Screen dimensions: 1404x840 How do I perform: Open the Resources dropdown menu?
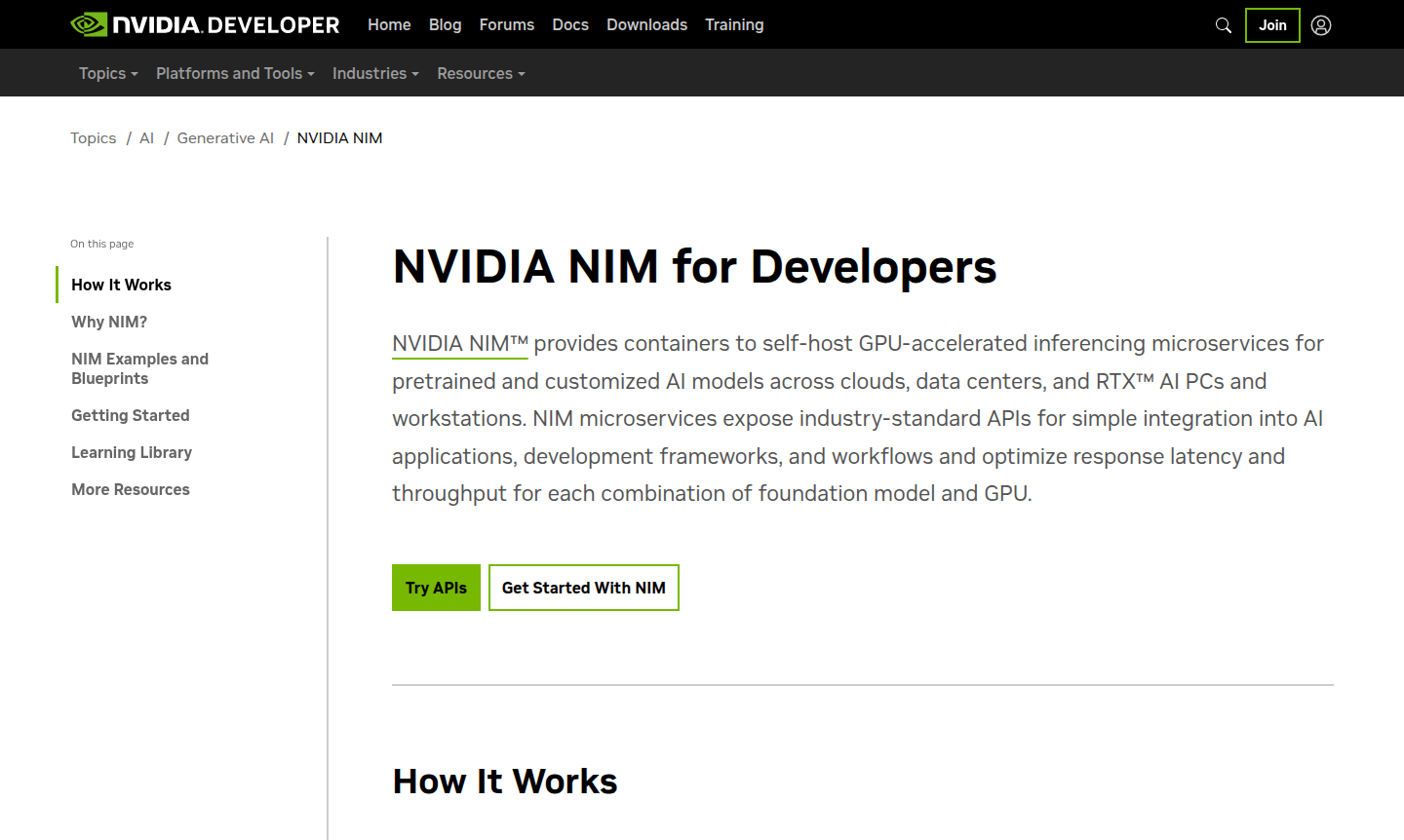point(481,73)
